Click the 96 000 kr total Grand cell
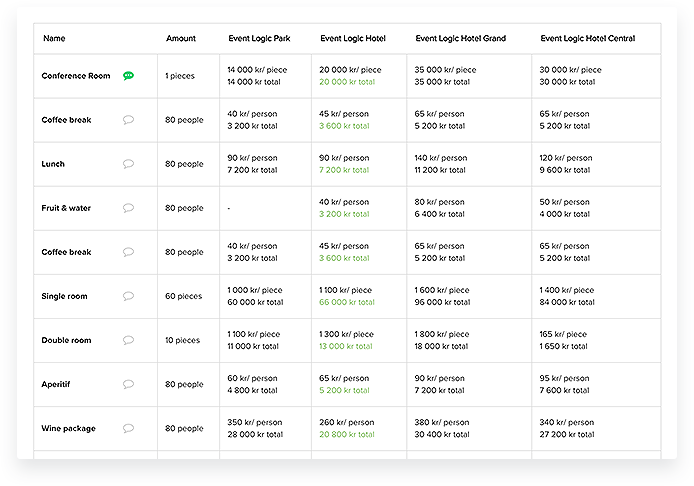Image resolution: width=694 pixels, height=486 pixels. point(442,302)
